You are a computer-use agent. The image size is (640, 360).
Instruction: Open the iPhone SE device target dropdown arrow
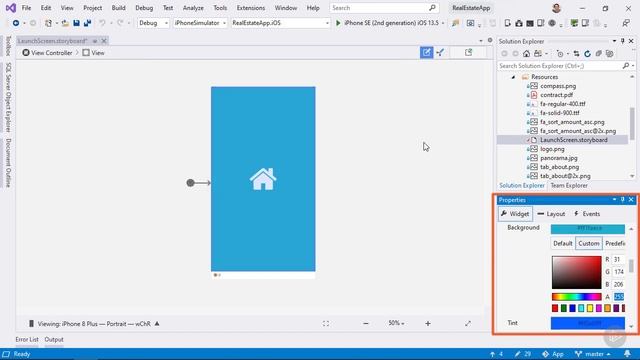click(x=443, y=23)
